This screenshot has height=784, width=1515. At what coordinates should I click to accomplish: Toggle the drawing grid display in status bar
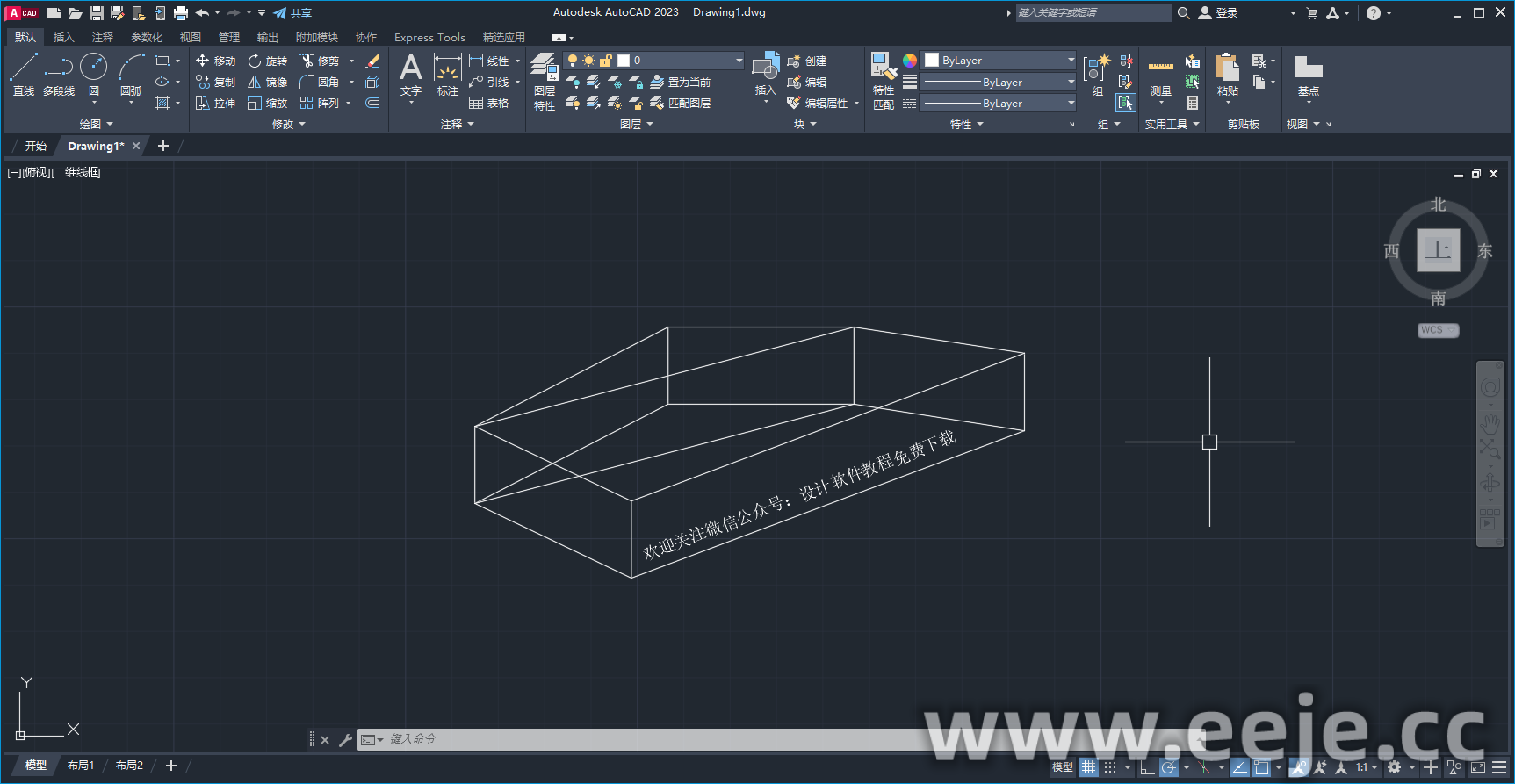pyautogui.click(x=1088, y=767)
